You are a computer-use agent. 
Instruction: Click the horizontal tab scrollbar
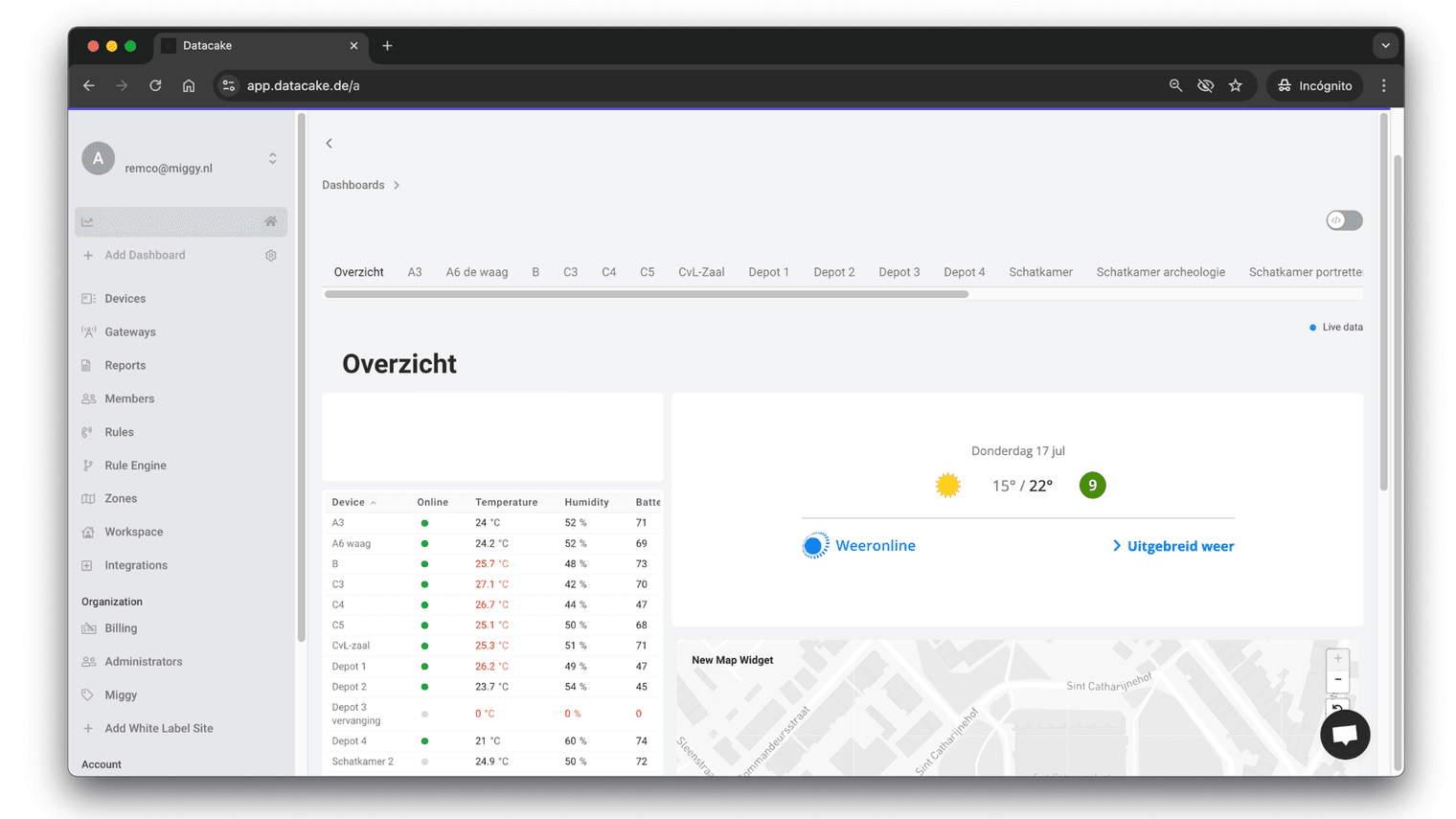[x=647, y=294]
